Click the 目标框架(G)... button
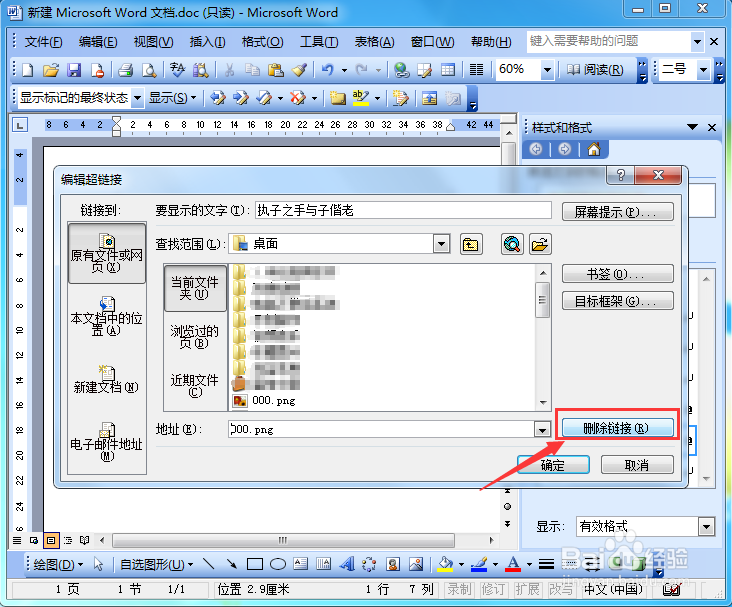The height and width of the screenshot is (607, 732). point(618,301)
